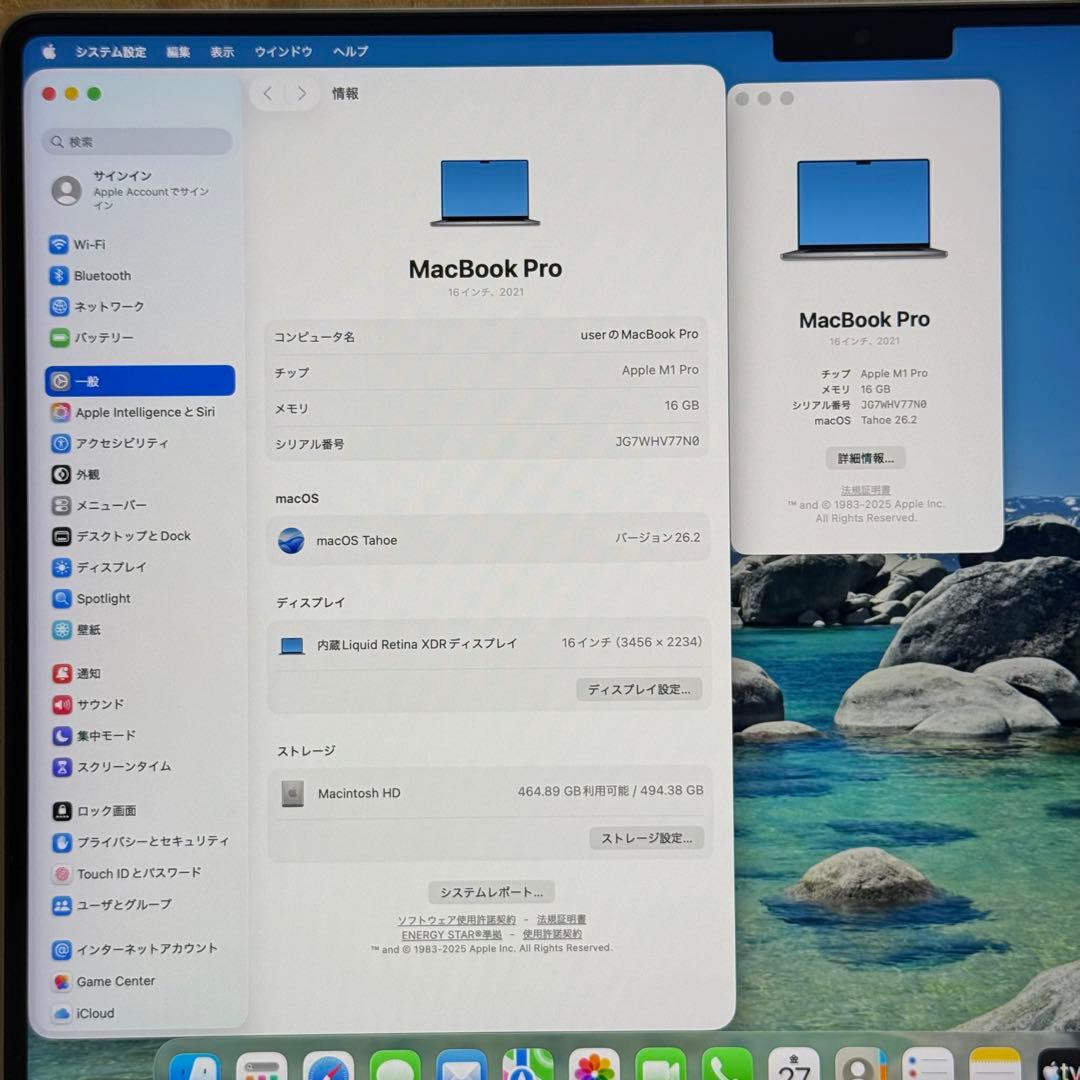1080x1080 pixels.
Task: Open システムレポート...
Action: point(491,892)
